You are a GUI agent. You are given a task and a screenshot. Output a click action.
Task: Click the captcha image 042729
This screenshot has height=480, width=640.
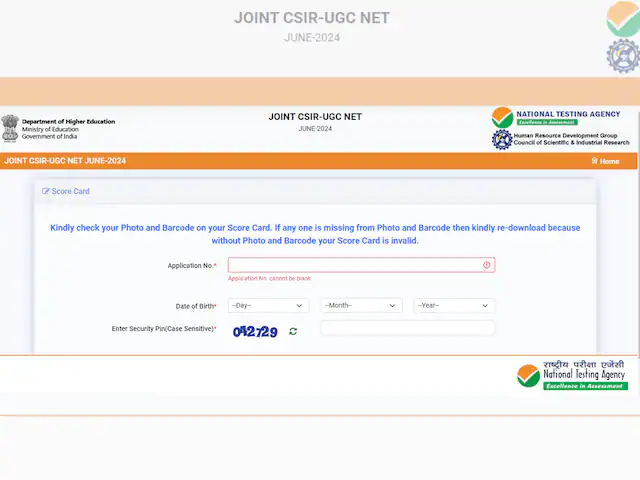click(x=255, y=331)
